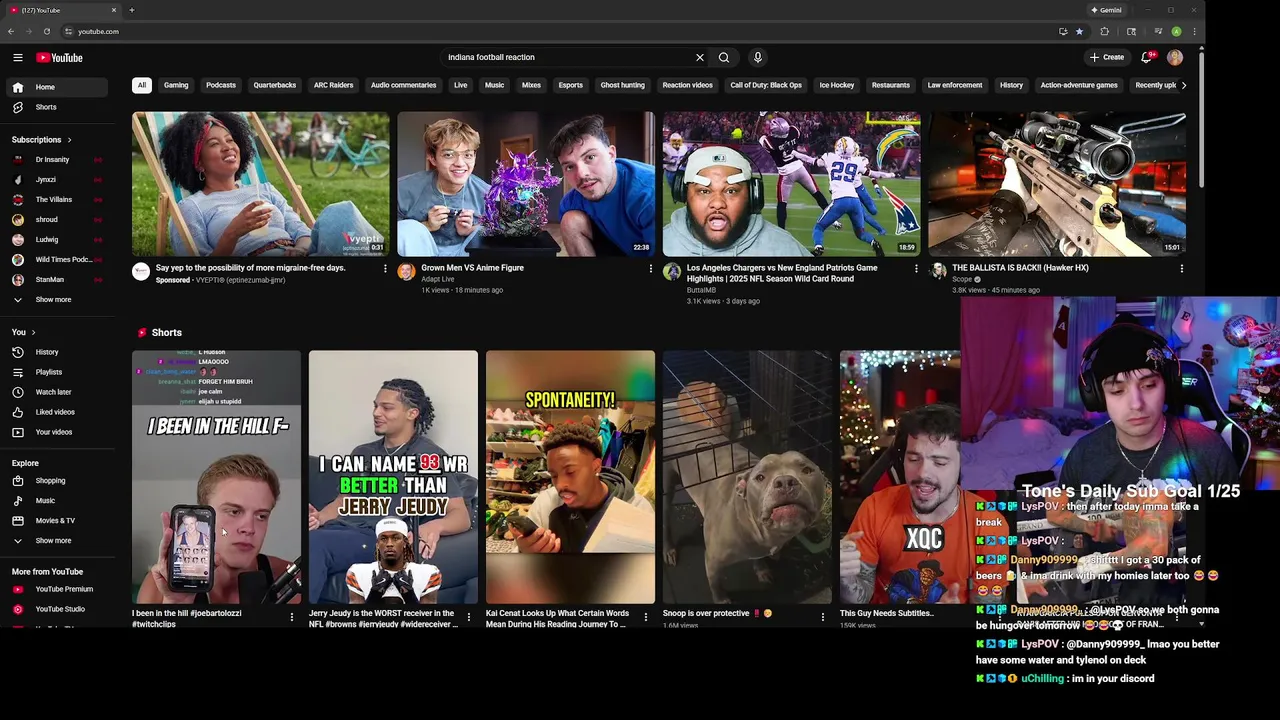Open Gemini button in browser

1106,10
